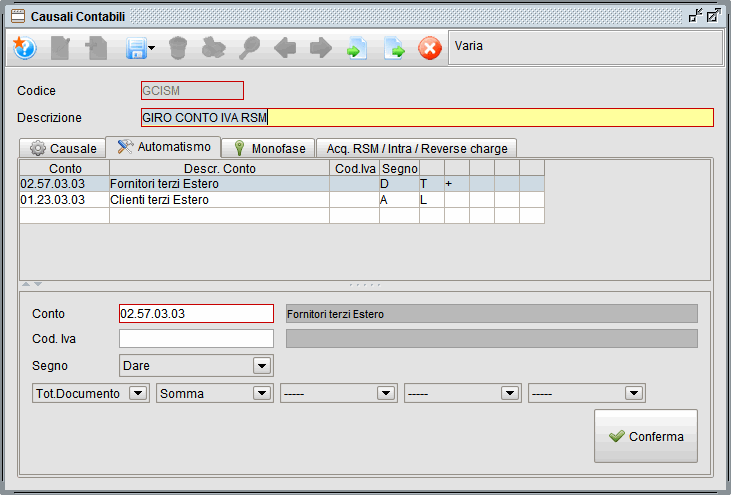
Task: Go to next record right arrow
Action: [321, 48]
